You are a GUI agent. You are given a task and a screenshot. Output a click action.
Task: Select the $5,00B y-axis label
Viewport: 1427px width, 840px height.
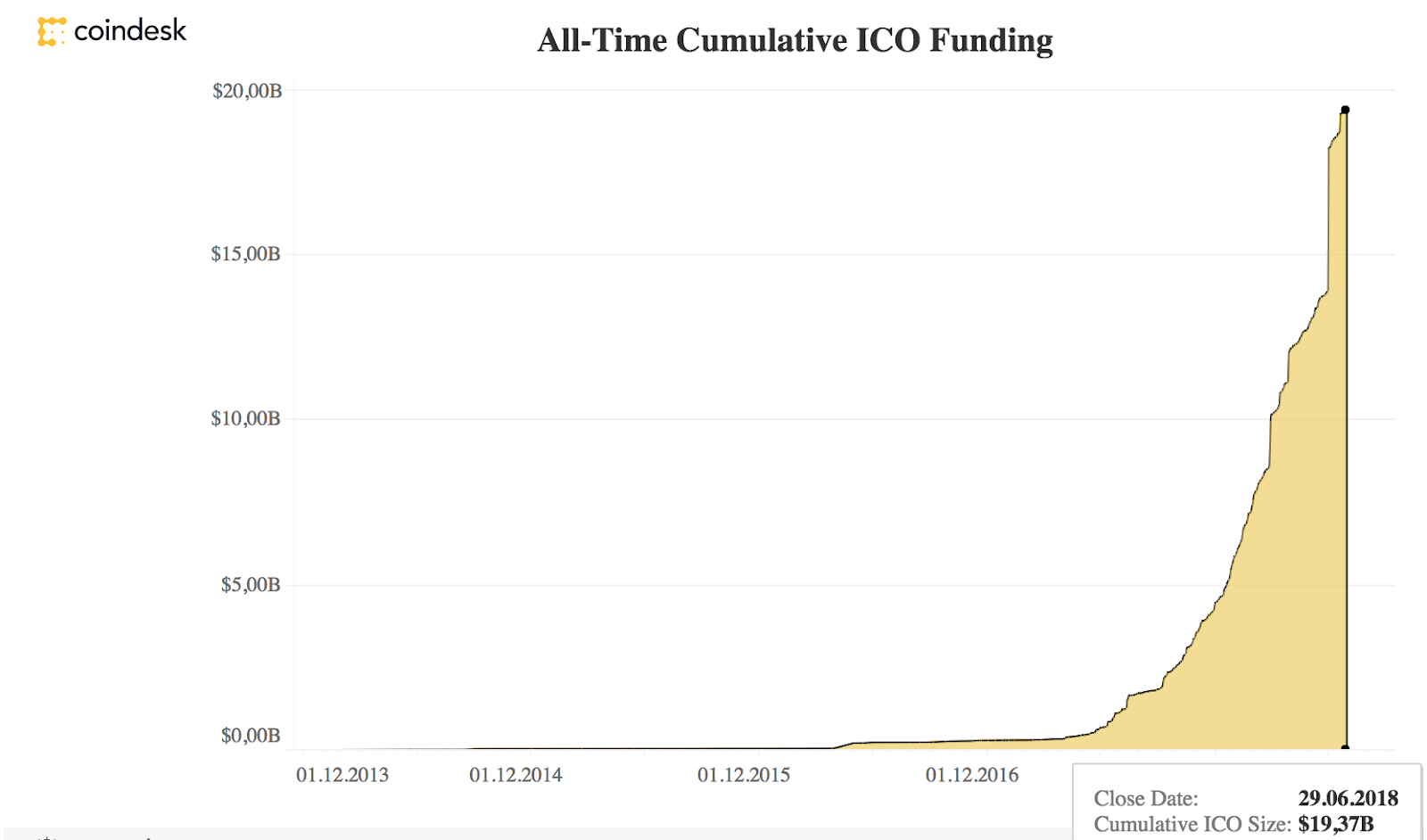(x=251, y=585)
